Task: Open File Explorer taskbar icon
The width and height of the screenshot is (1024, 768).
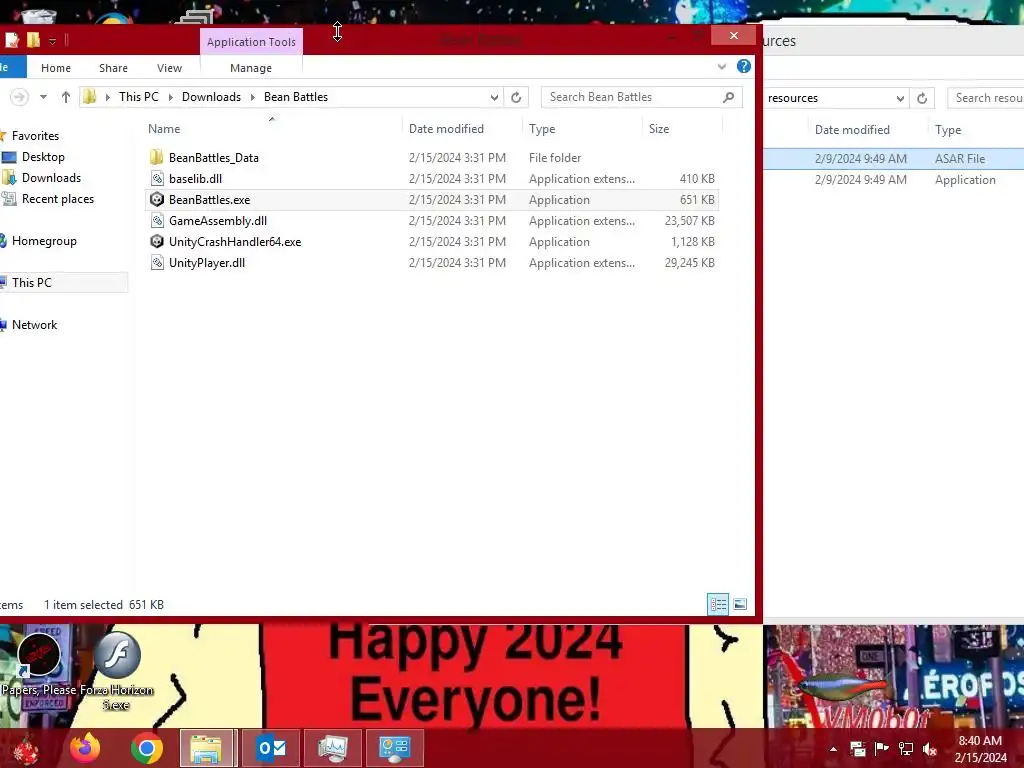Action: point(206,748)
